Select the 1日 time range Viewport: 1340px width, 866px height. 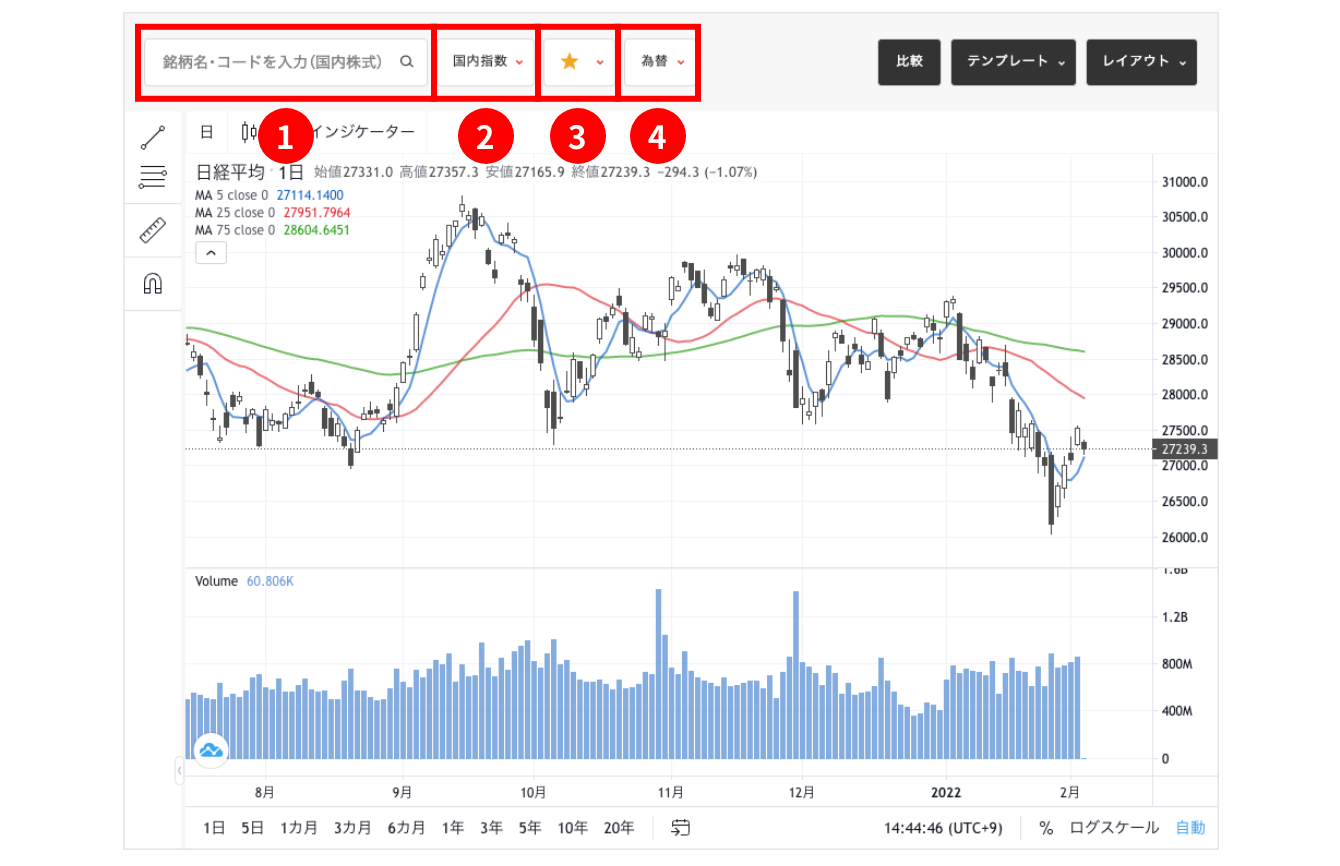coord(214,828)
